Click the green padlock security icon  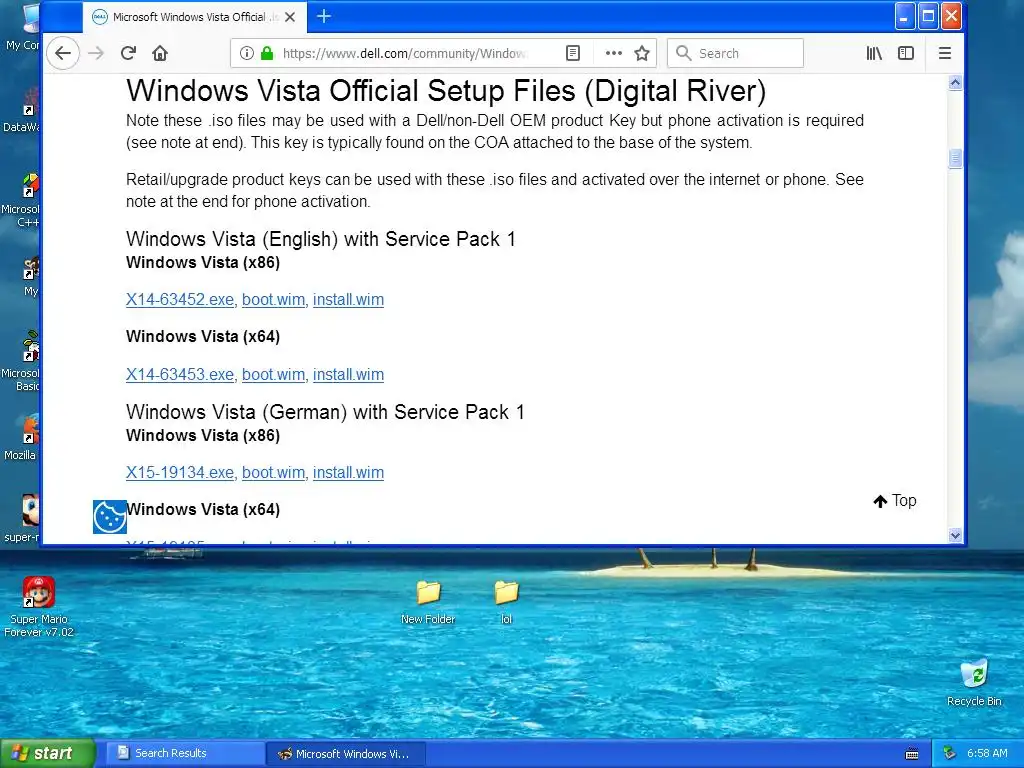266,54
